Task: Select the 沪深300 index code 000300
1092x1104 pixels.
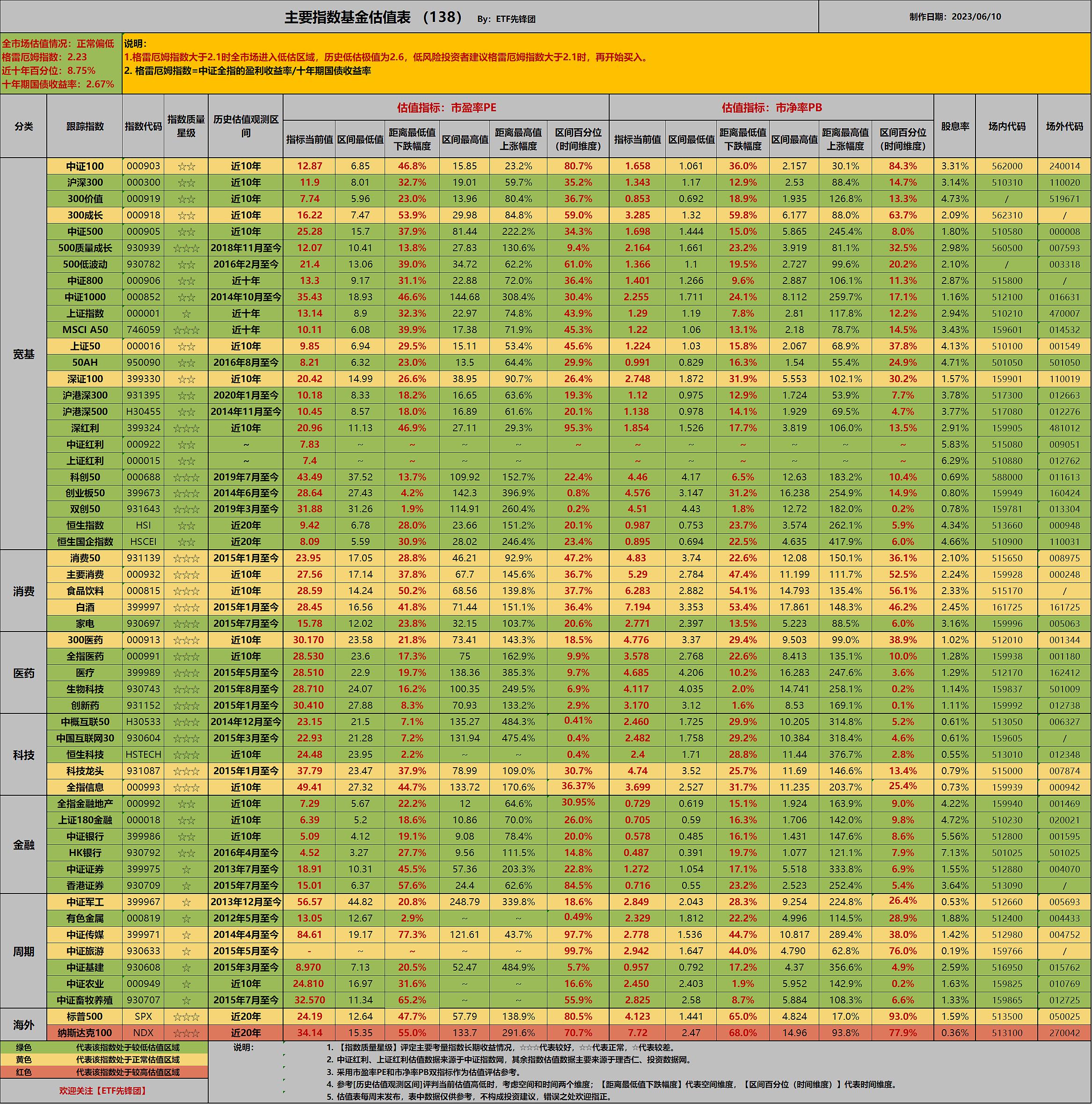Action: (143, 183)
